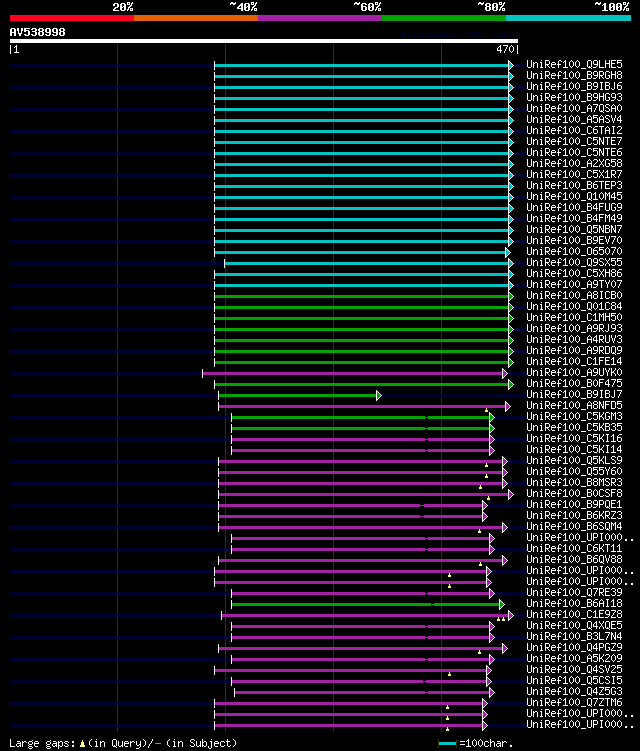Select hit label UniRef100_O65070
The width and height of the screenshot is (640, 751).
pos(574,251)
